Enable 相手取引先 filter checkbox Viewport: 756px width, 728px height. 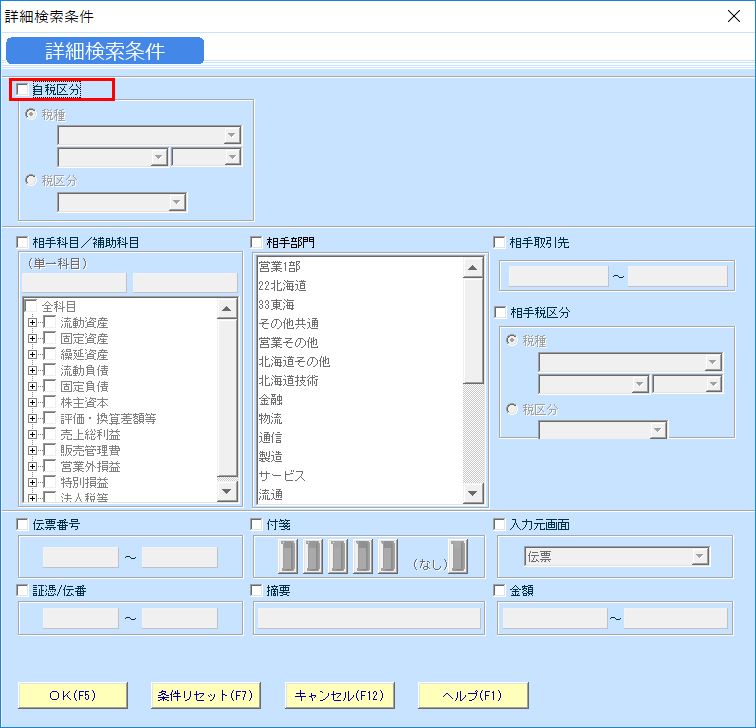pos(500,242)
